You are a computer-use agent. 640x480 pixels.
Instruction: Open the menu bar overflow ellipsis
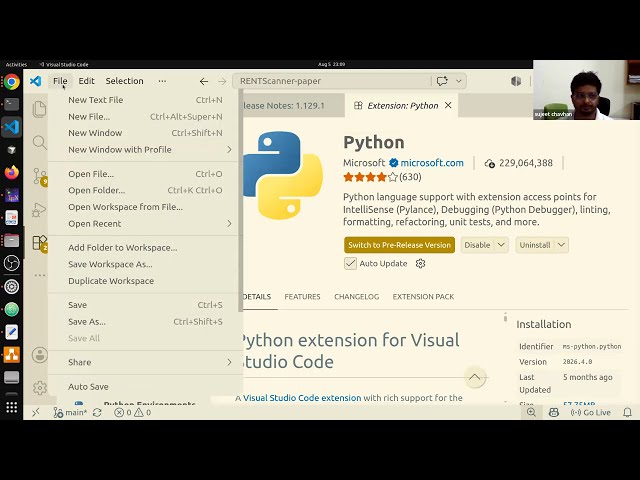162,81
